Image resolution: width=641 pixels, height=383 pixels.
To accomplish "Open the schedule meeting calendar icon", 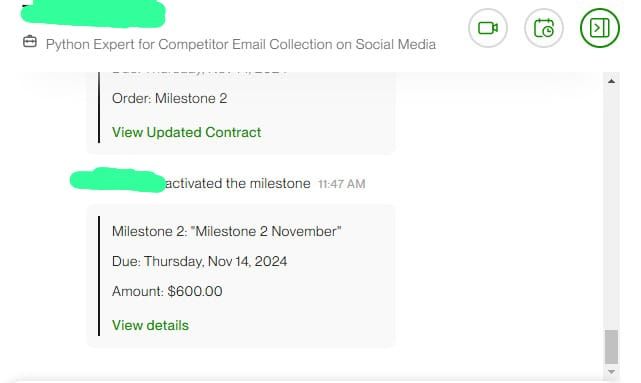I will click(x=544, y=28).
